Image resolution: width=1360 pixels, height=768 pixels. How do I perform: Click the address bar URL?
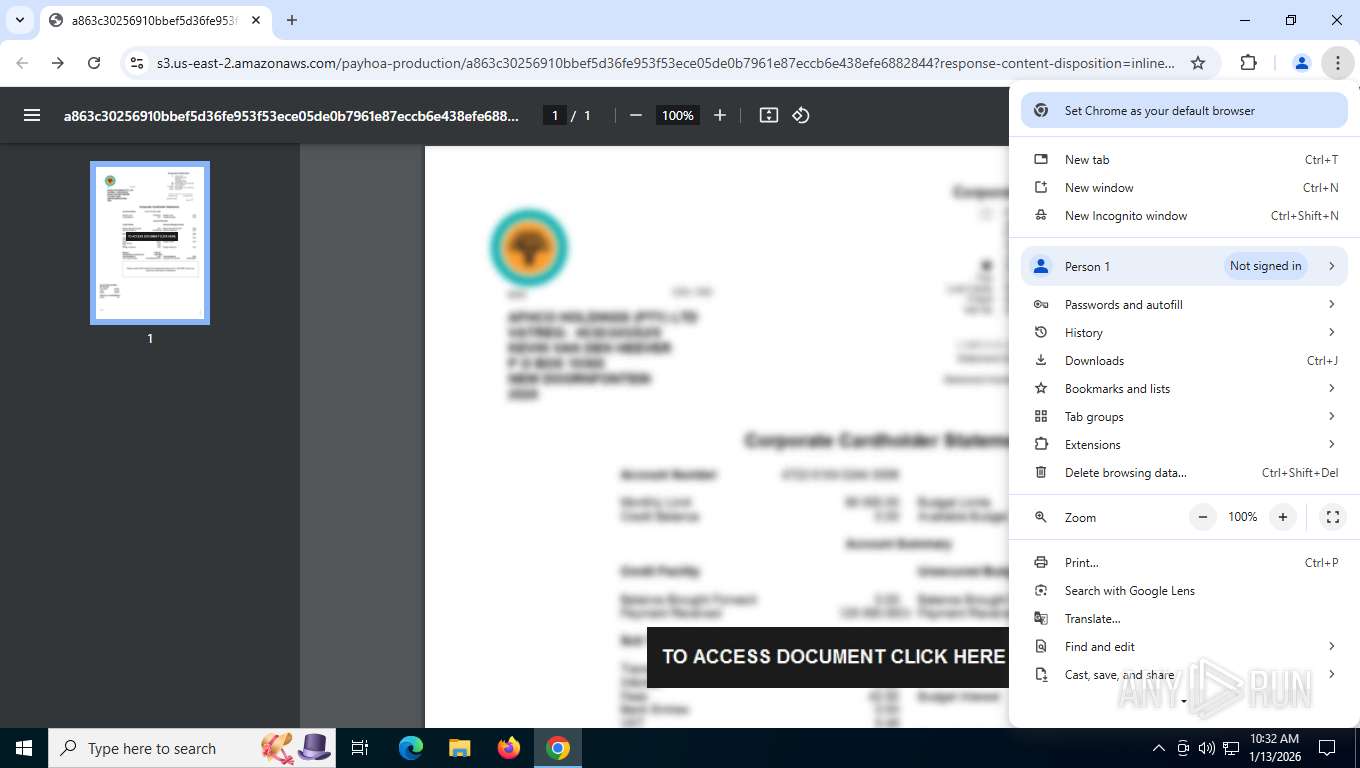666,63
